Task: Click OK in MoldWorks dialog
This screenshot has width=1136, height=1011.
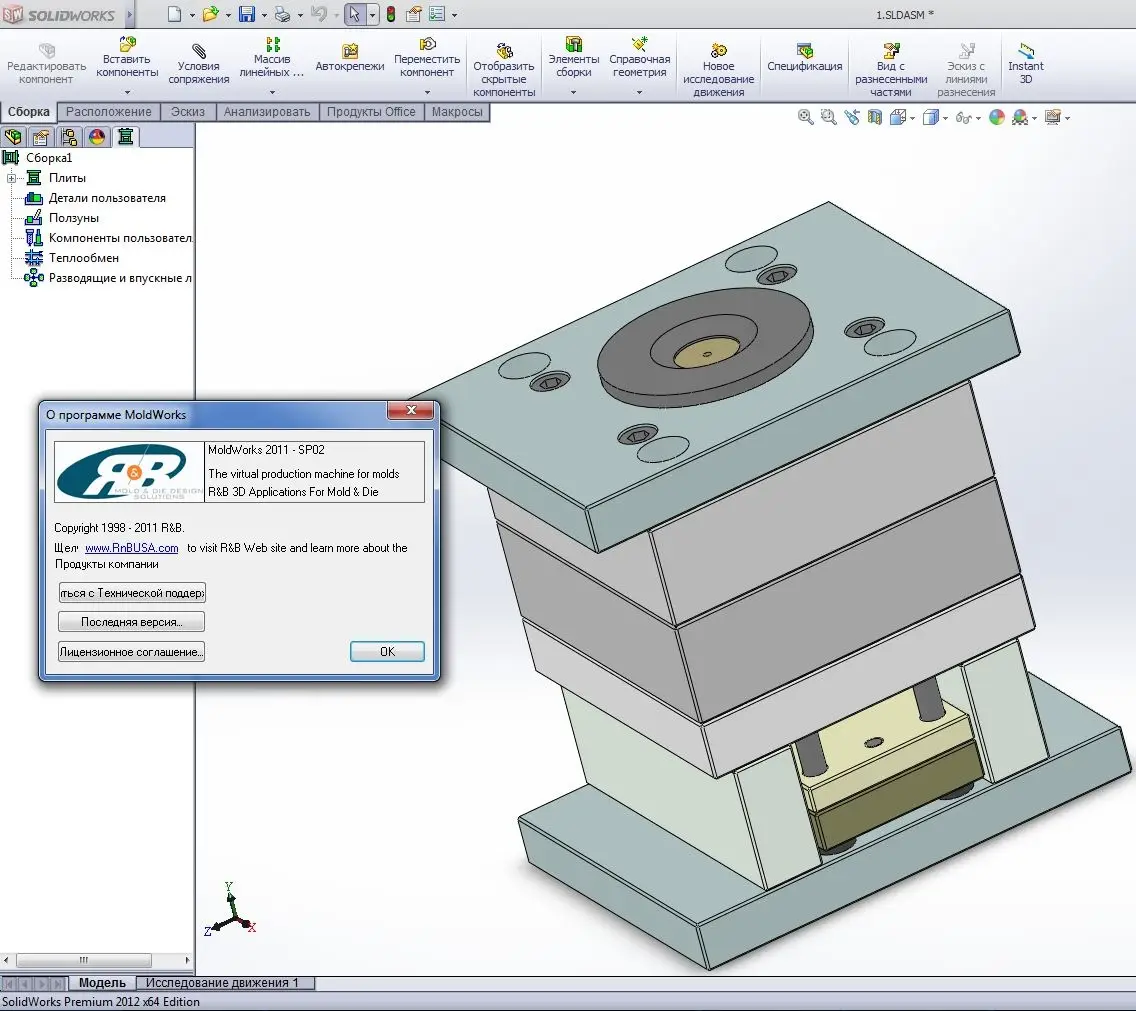Action: click(387, 652)
